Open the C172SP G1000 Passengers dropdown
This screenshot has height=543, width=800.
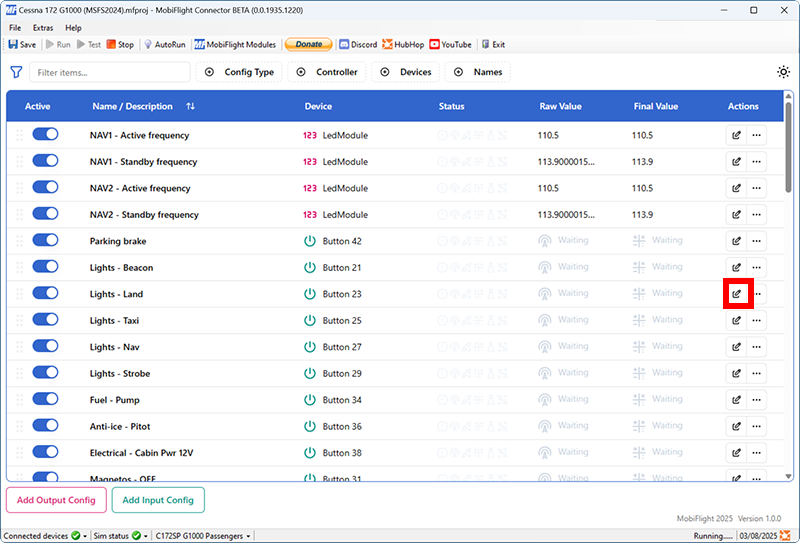(x=204, y=536)
